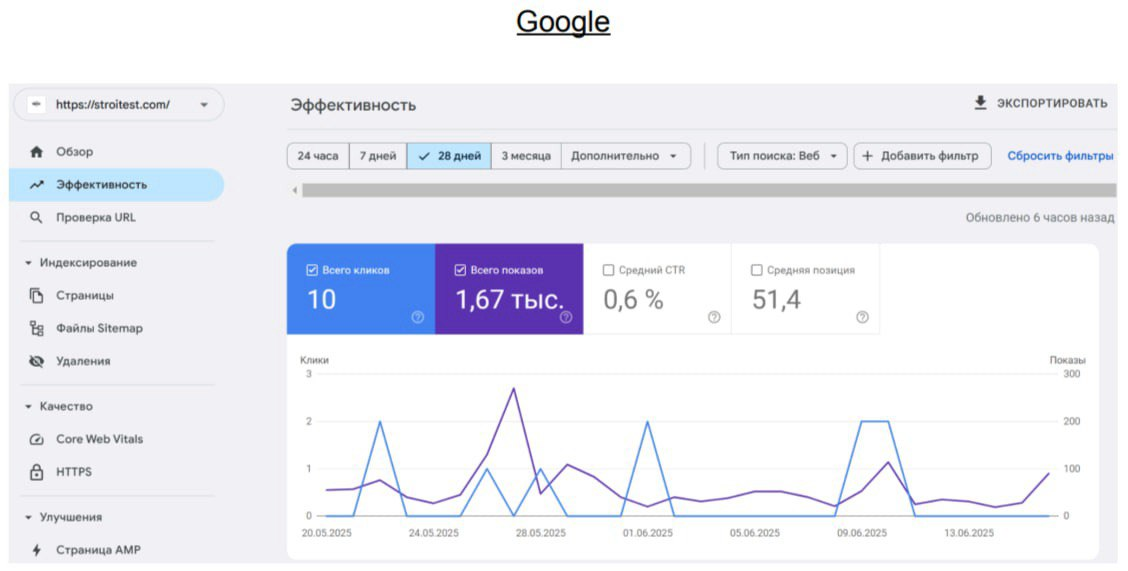
Task: Click the Удаления crossed-eye icon
Action: click(36, 361)
